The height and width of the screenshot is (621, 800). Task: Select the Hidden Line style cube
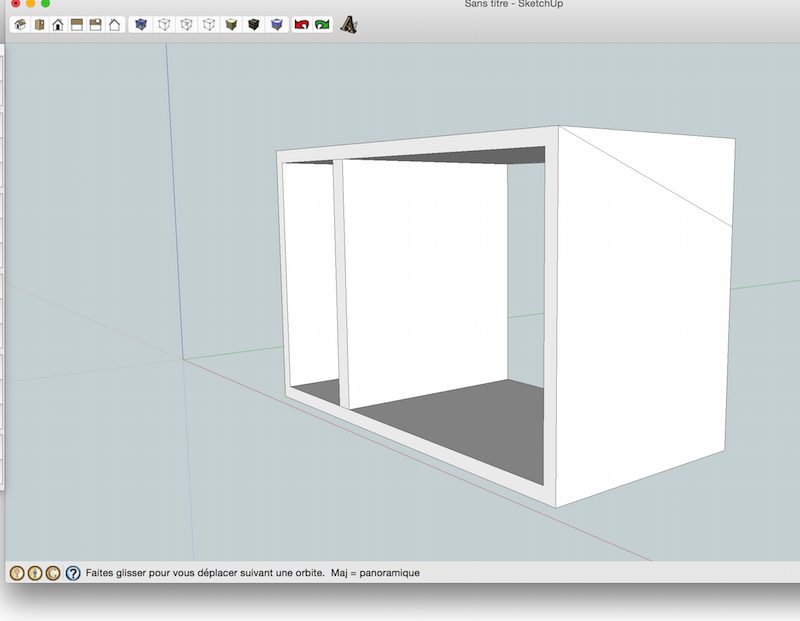pos(209,24)
